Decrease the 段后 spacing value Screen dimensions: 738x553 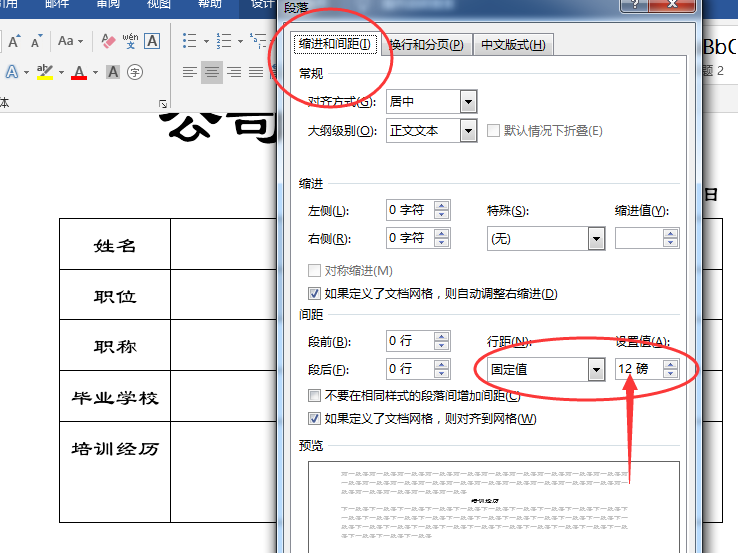[441, 374]
